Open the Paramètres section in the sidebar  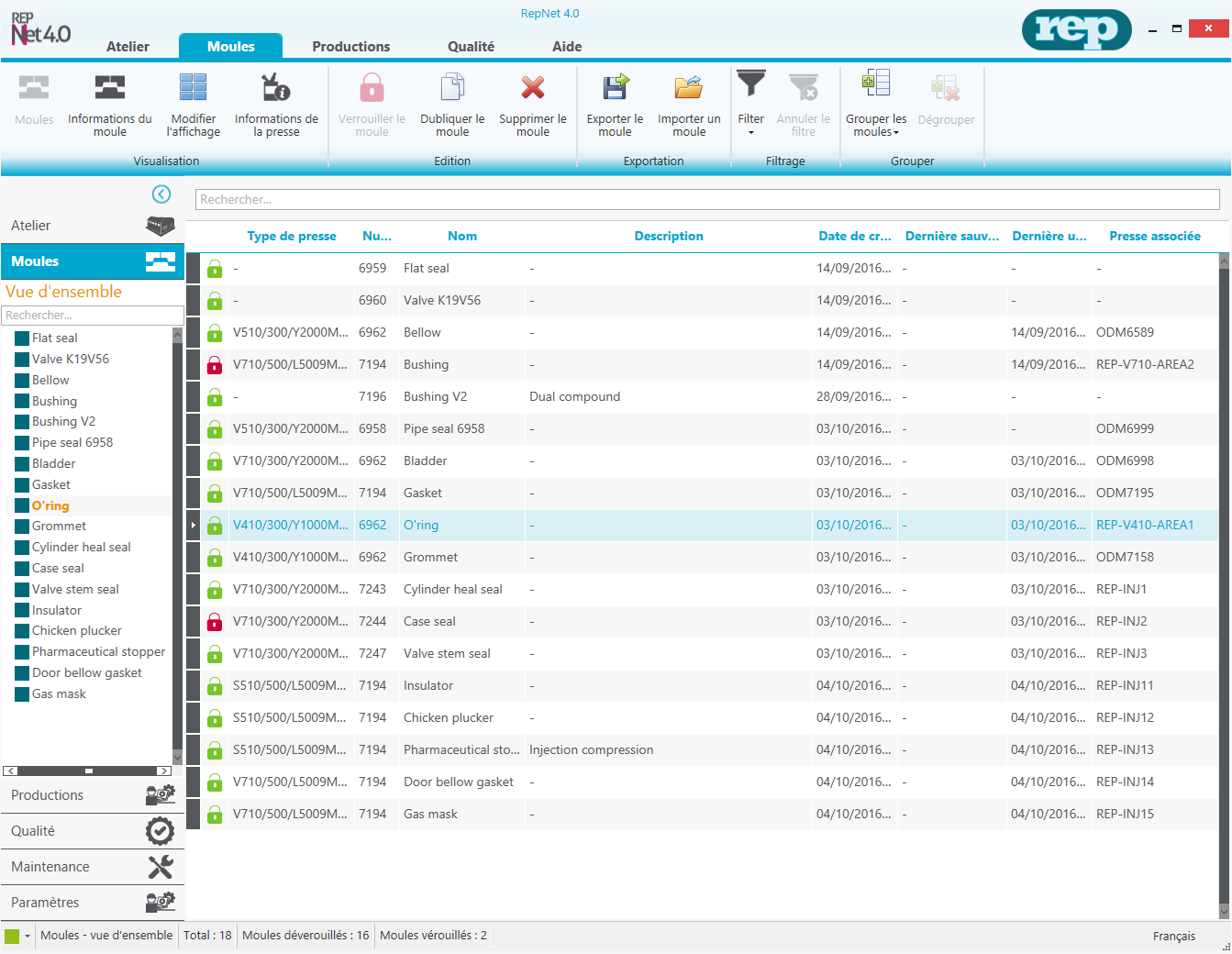tap(92, 902)
